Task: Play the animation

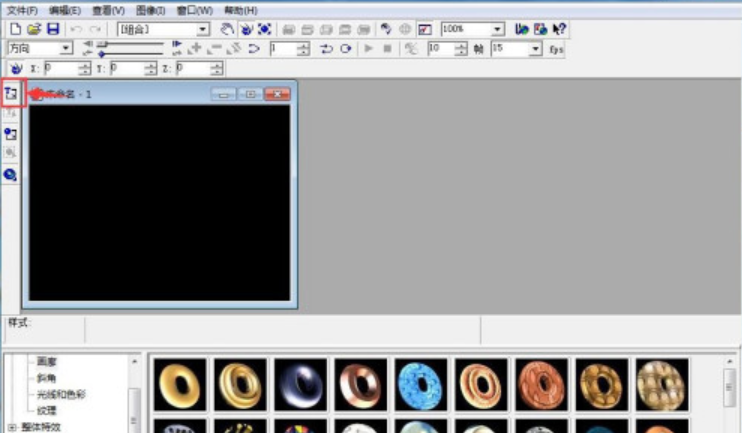Action: (x=368, y=49)
